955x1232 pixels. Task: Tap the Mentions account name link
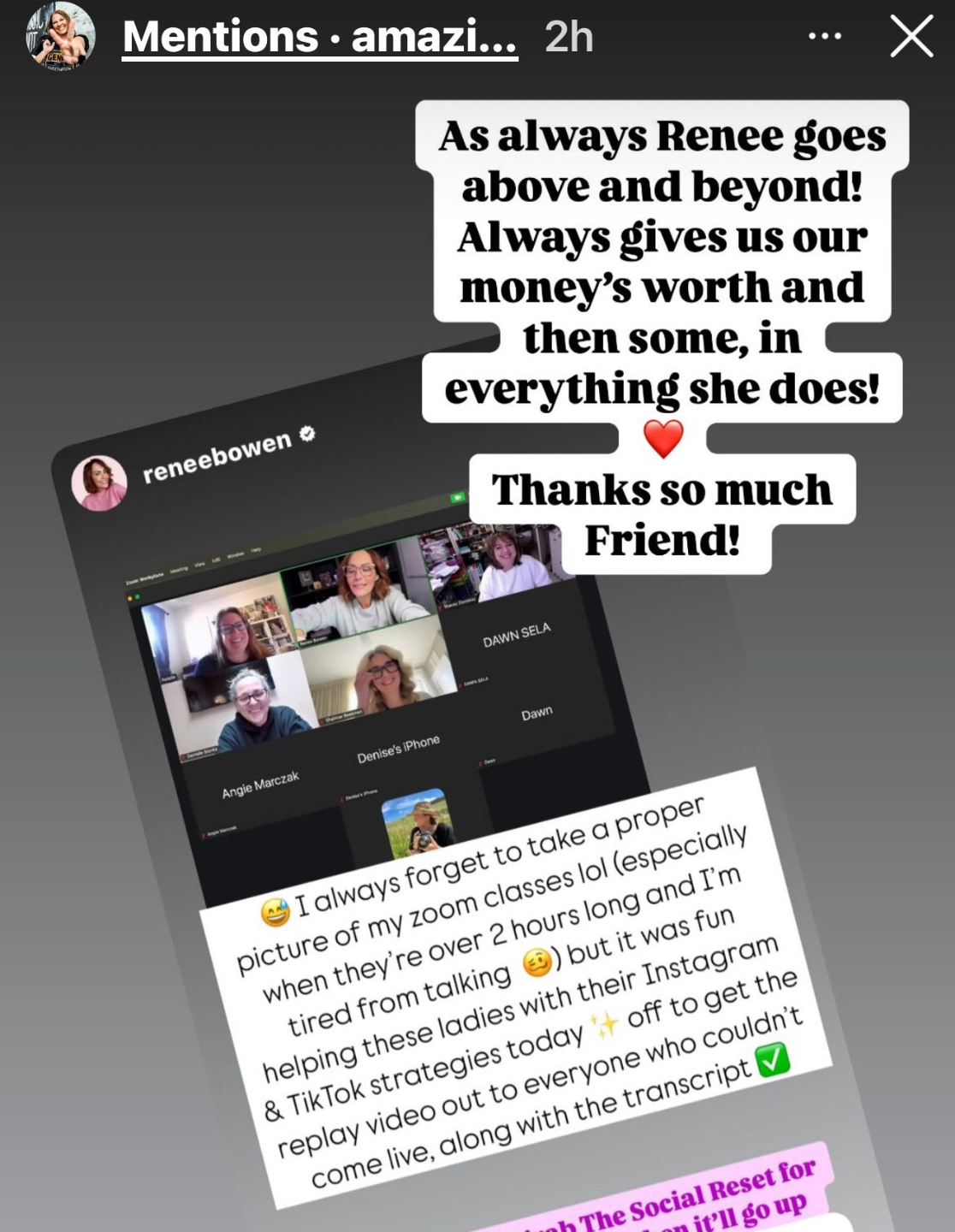pos(320,37)
